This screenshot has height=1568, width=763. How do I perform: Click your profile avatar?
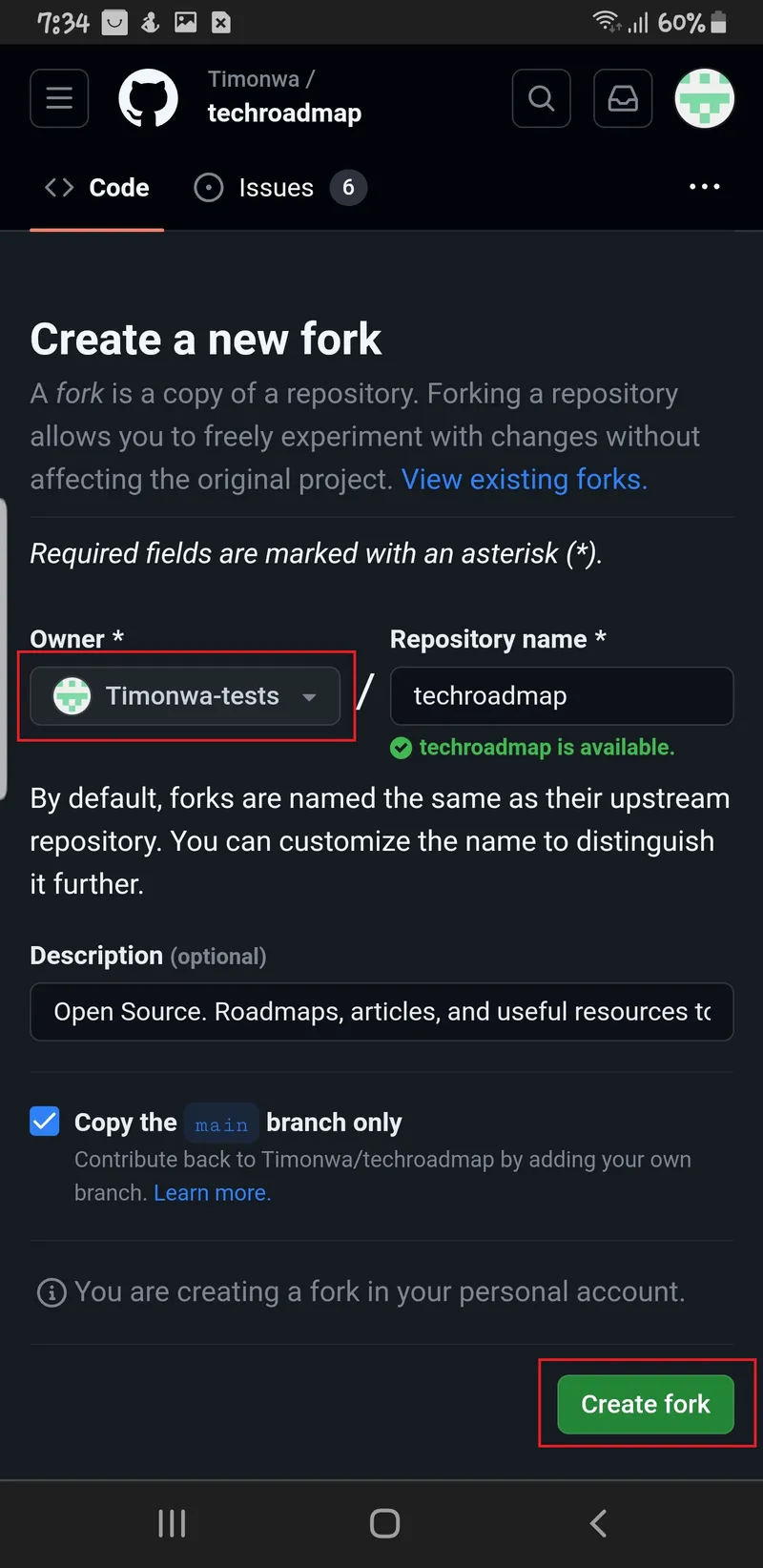click(704, 97)
